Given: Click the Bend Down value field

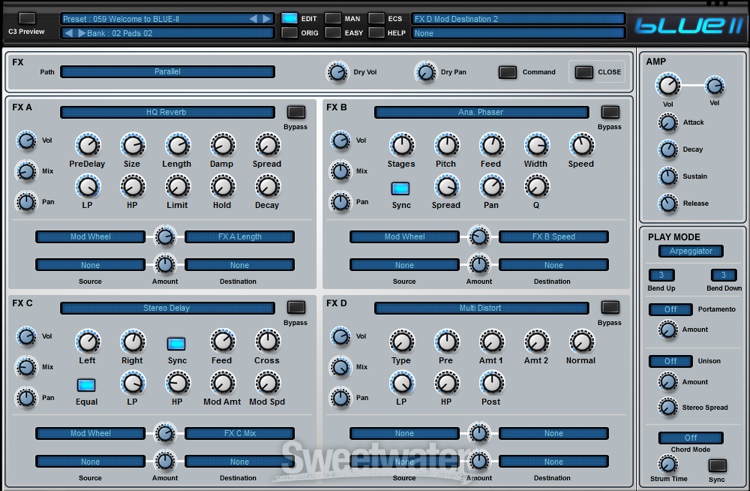Looking at the screenshot, I should 723,275.
